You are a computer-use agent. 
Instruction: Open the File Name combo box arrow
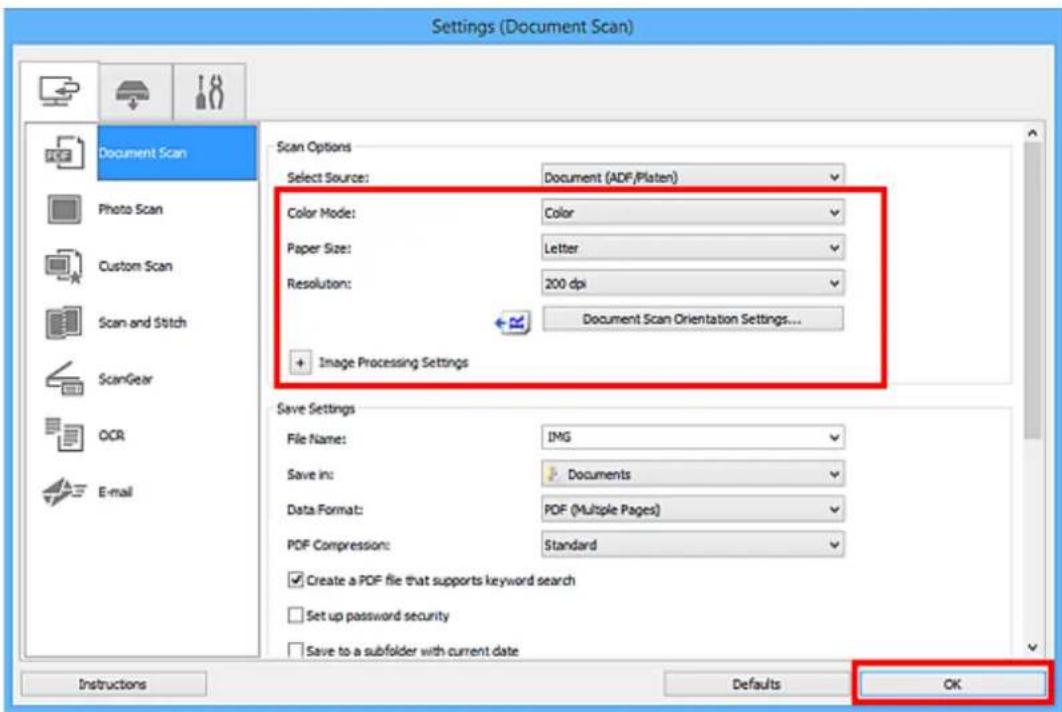tap(834, 438)
